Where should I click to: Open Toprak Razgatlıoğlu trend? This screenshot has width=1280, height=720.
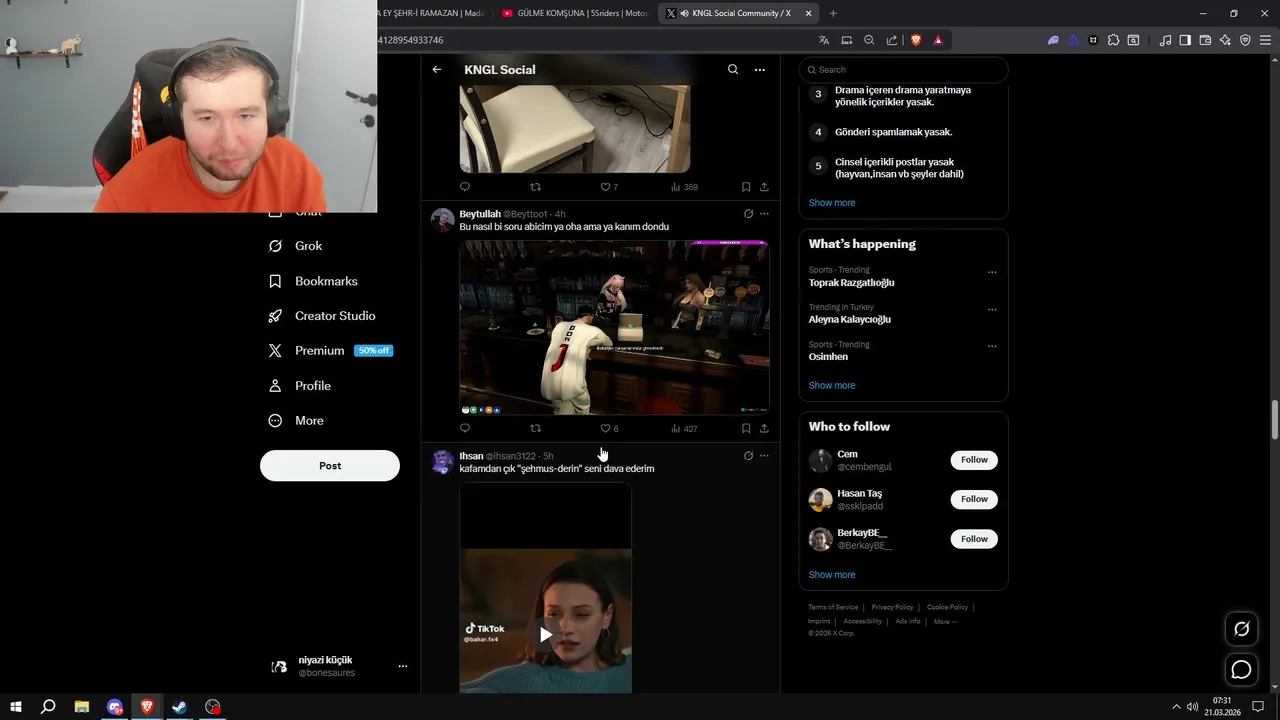point(852,283)
